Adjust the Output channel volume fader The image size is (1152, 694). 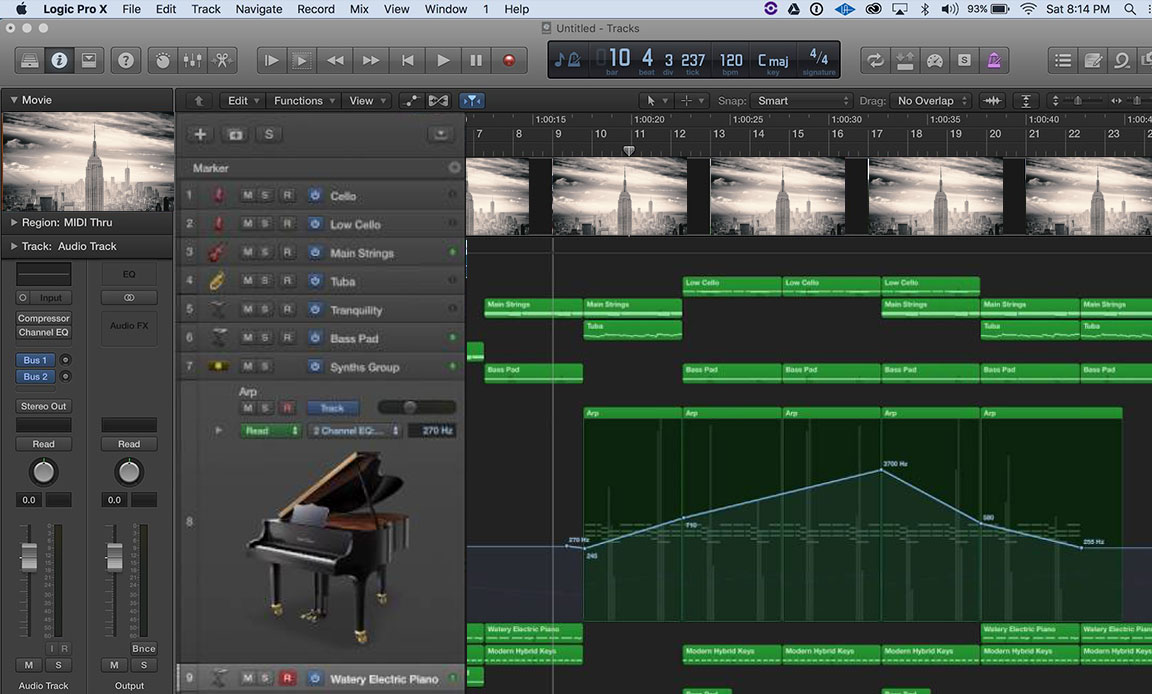(x=114, y=556)
